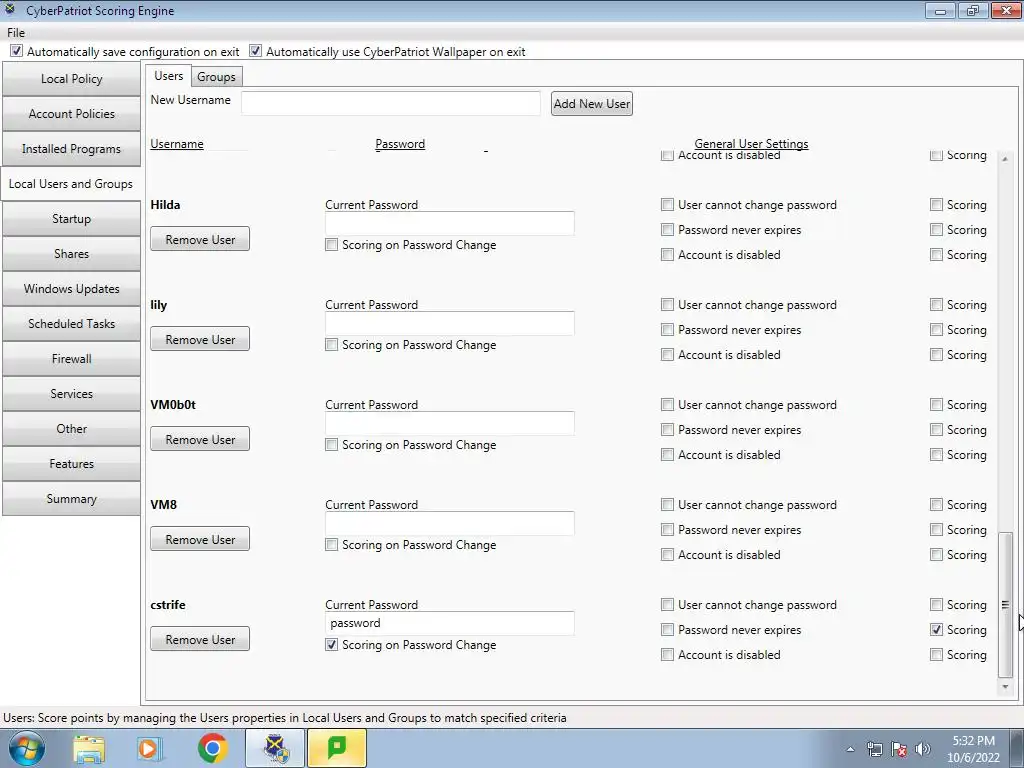Switch to the Users tab
Image resolution: width=1024 pixels, height=768 pixels.
[x=168, y=76]
